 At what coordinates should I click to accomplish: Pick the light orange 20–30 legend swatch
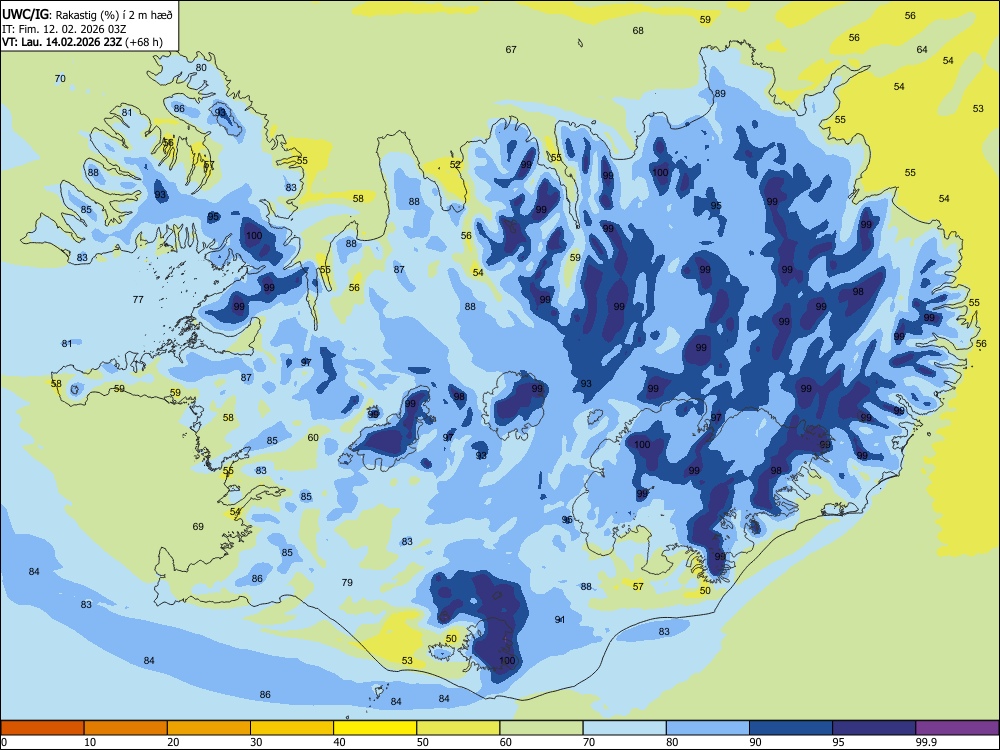209,728
